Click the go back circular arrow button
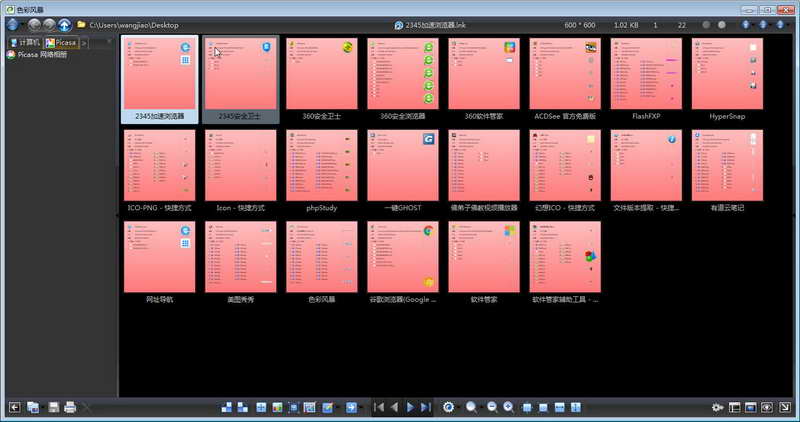This screenshot has height=422, width=800. point(34,24)
